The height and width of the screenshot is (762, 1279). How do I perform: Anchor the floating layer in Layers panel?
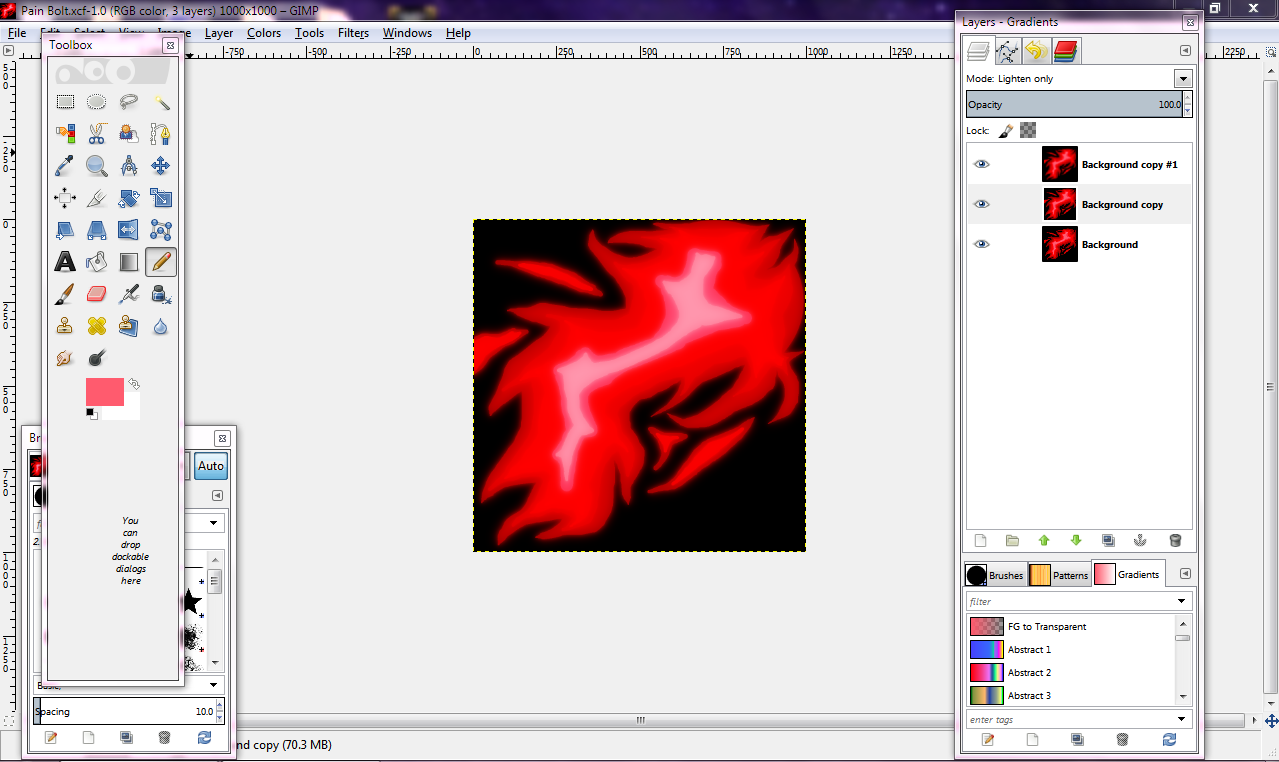[x=1139, y=540]
